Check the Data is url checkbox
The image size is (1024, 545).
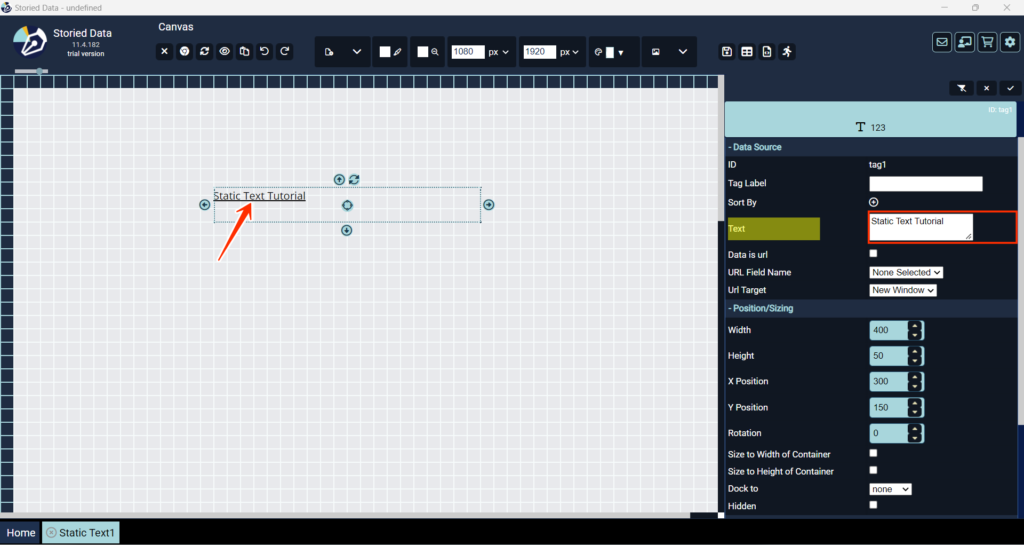tap(874, 254)
